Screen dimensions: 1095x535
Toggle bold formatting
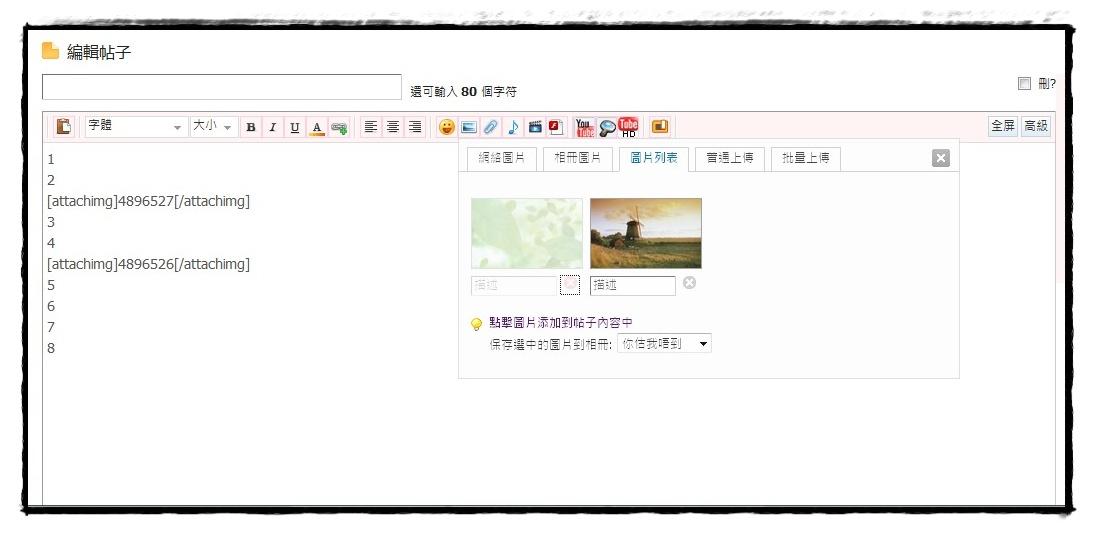[250, 127]
